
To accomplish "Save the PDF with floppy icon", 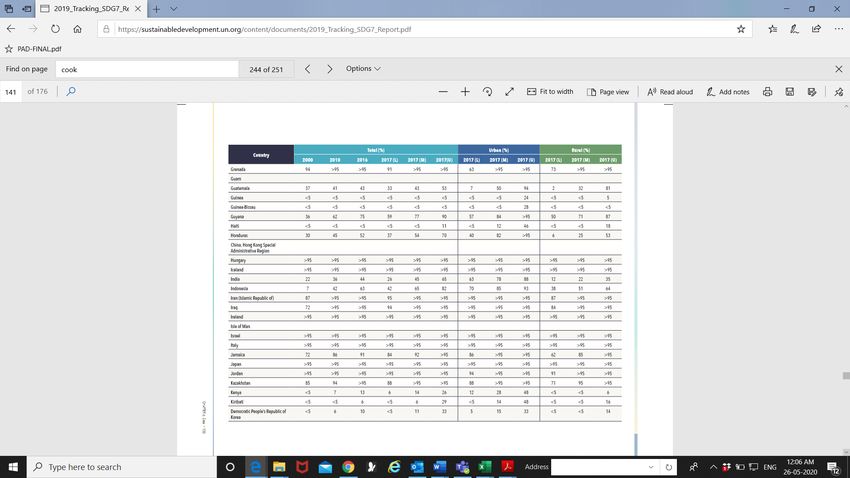I will click(x=790, y=92).
